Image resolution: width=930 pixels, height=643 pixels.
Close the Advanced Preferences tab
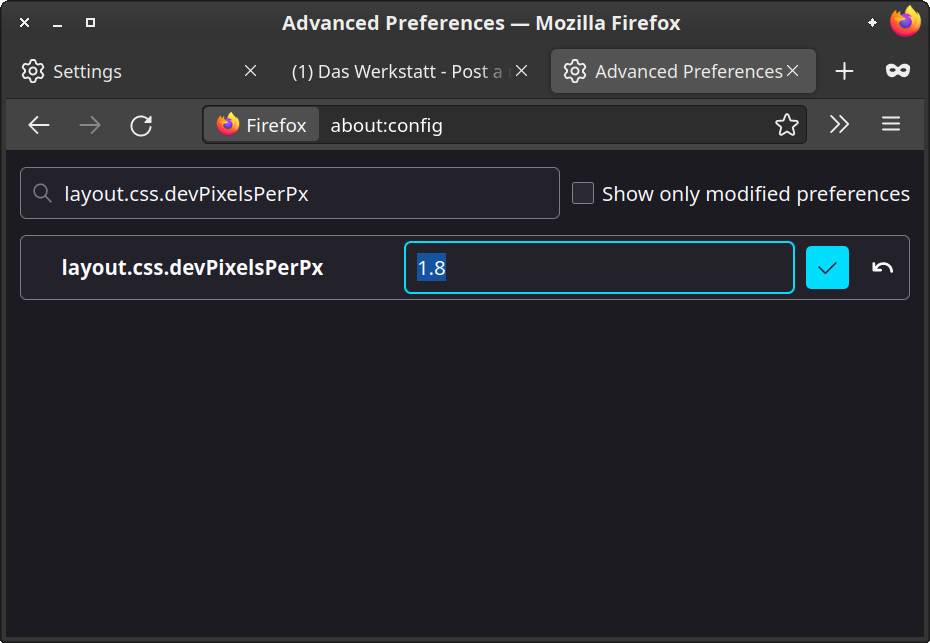point(793,71)
